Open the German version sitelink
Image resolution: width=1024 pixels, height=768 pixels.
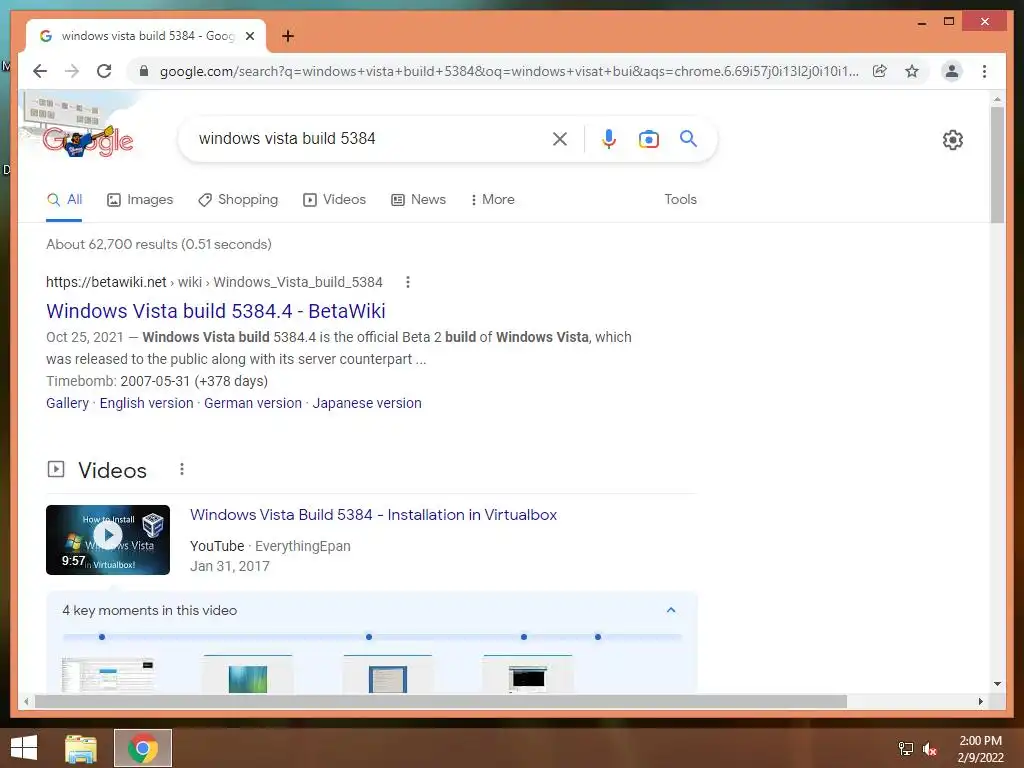tap(253, 403)
